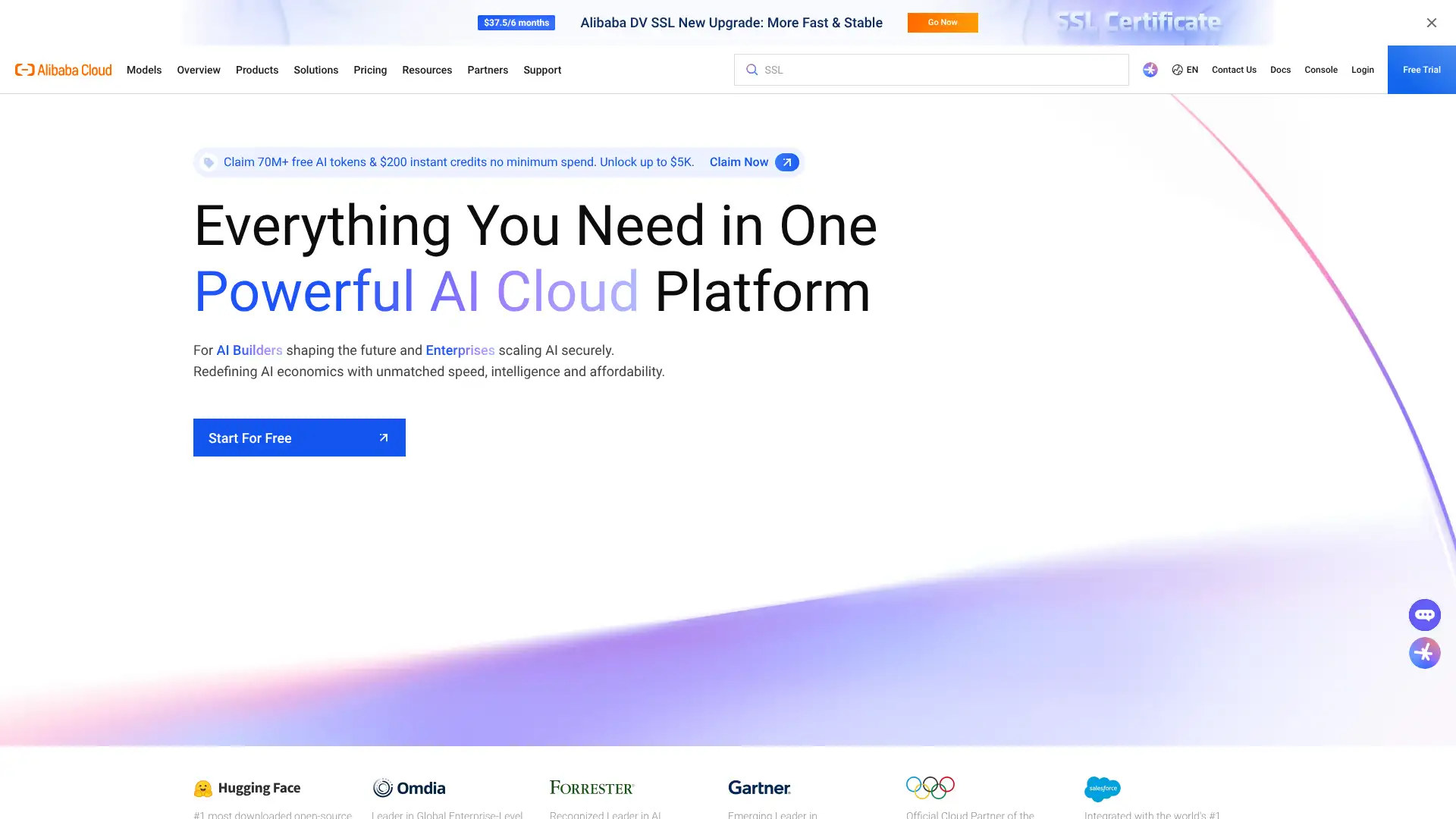Click the arrow icon on Start For Free
The height and width of the screenshot is (819, 1456).
(x=384, y=438)
